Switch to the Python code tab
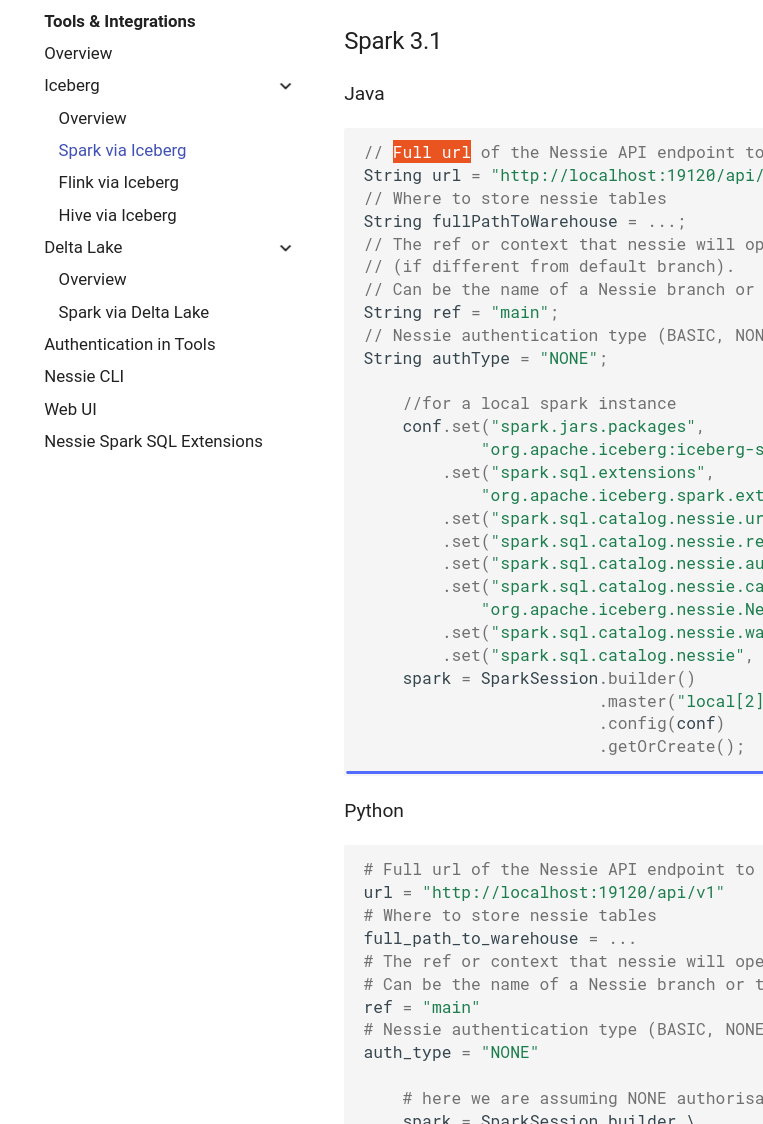Screen dimensions: 763x1124 tap(374, 811)
